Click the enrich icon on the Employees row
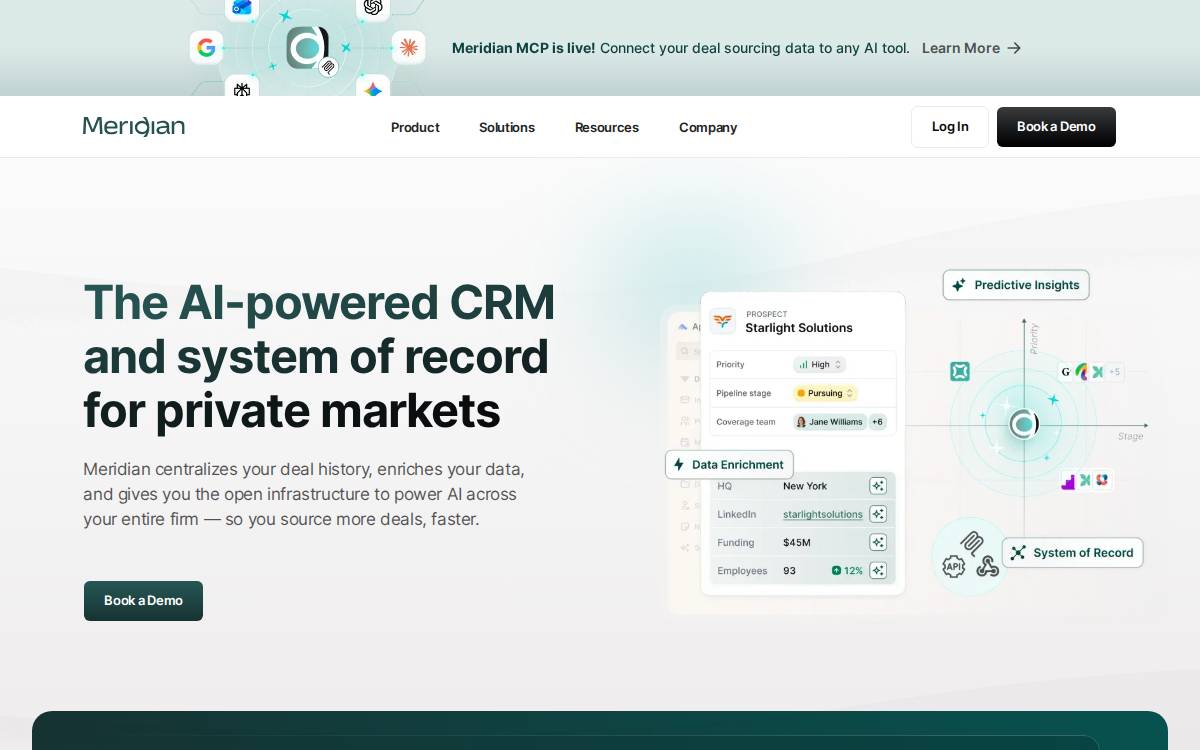 tap(878, 571)
